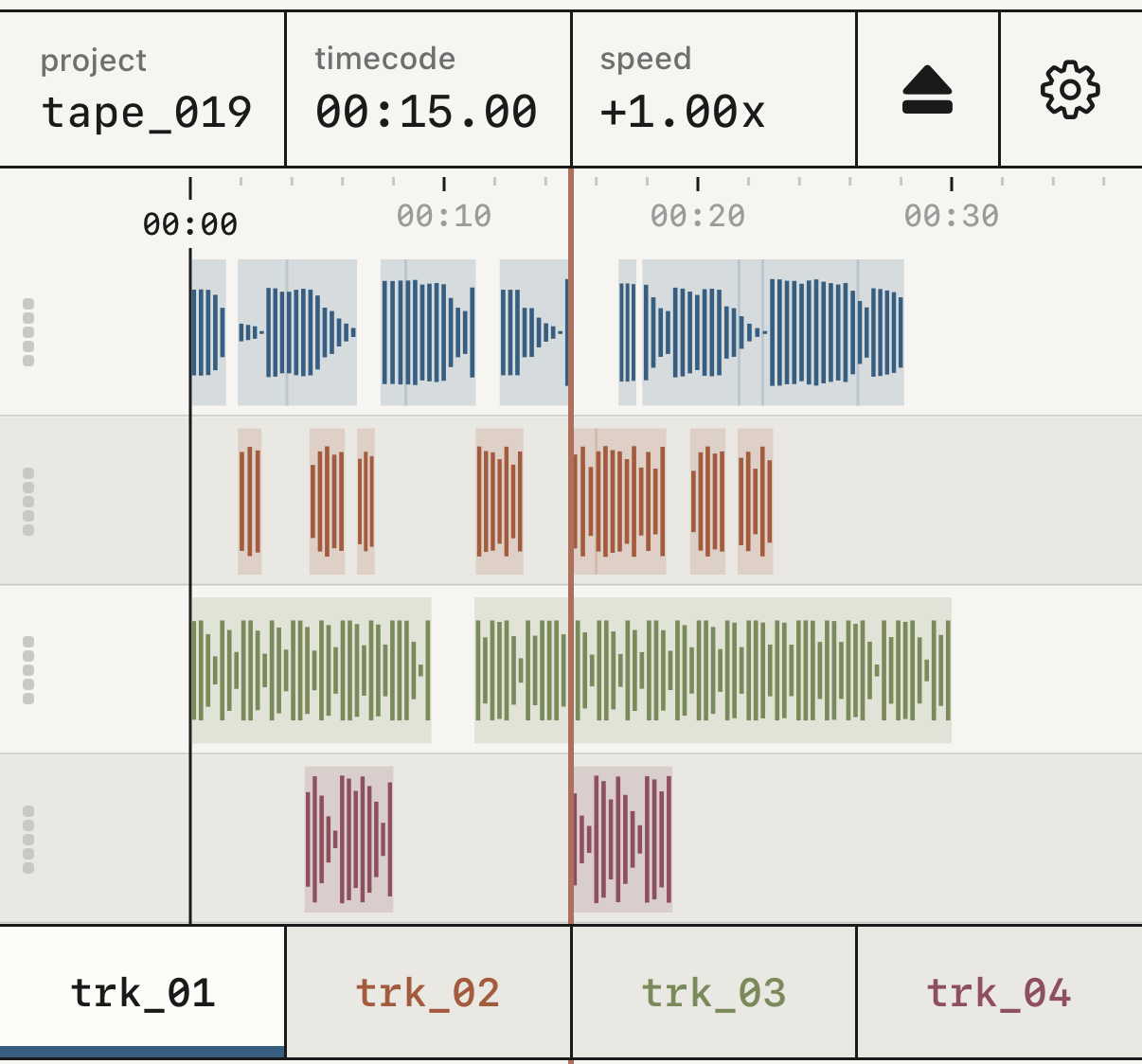Jump to the 00:20 ruler mark

[698, 217]
